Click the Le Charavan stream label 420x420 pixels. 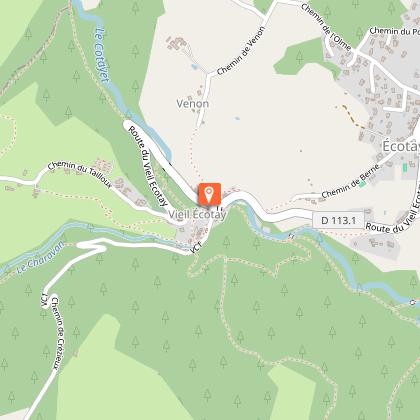point(40,258)
